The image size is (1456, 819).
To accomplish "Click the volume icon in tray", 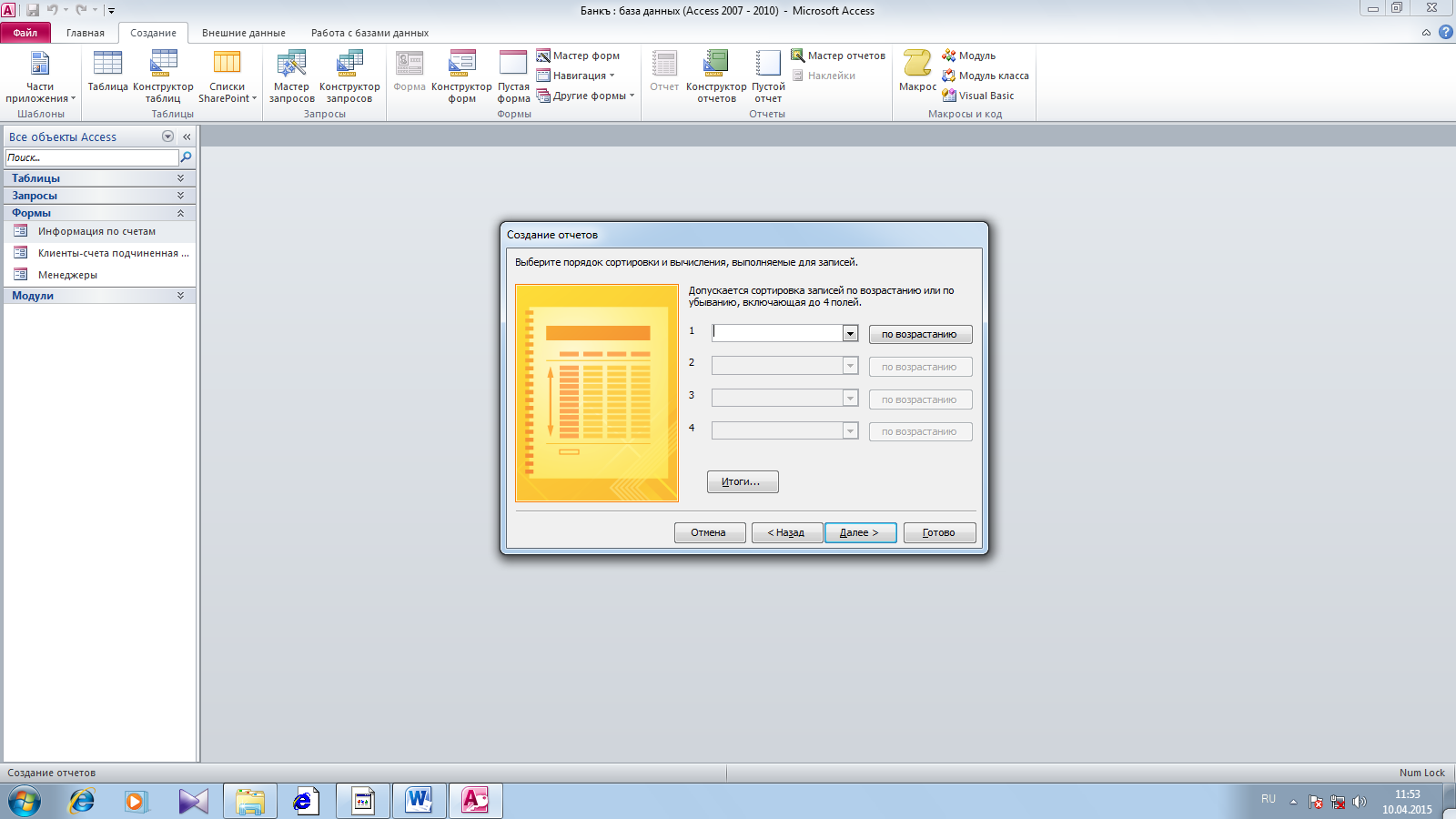I will pos(1360,802).
